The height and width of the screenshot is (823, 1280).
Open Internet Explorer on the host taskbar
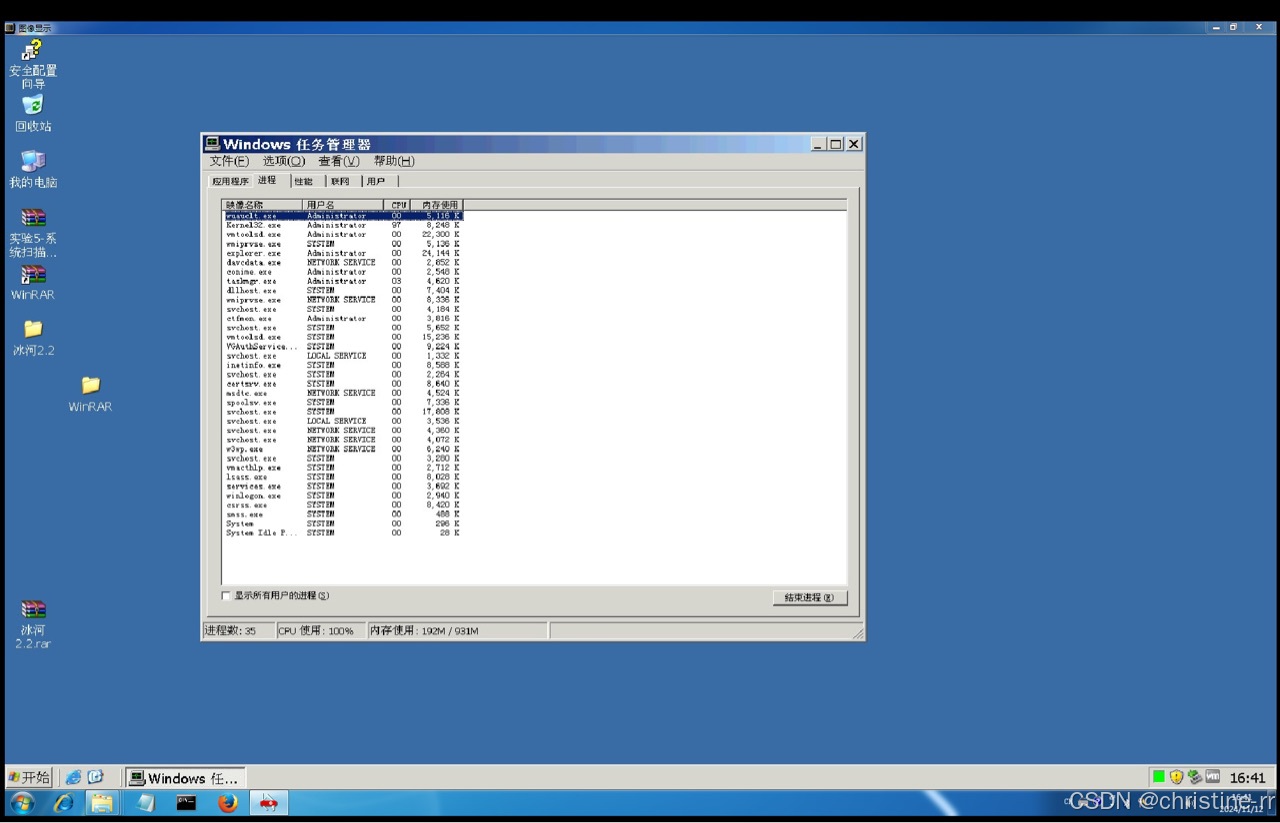[x=63, y=803]
